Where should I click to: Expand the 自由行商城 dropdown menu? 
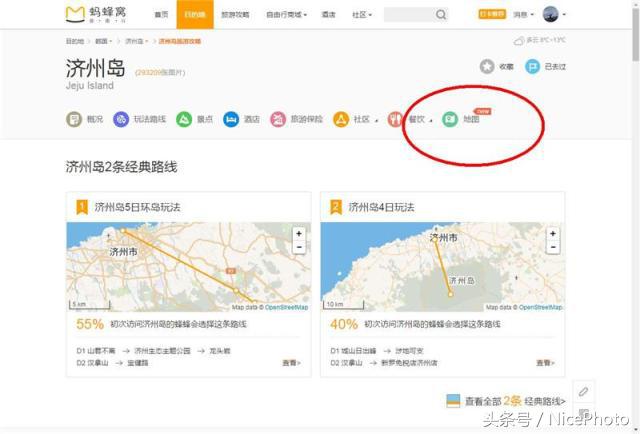(286, 14)
